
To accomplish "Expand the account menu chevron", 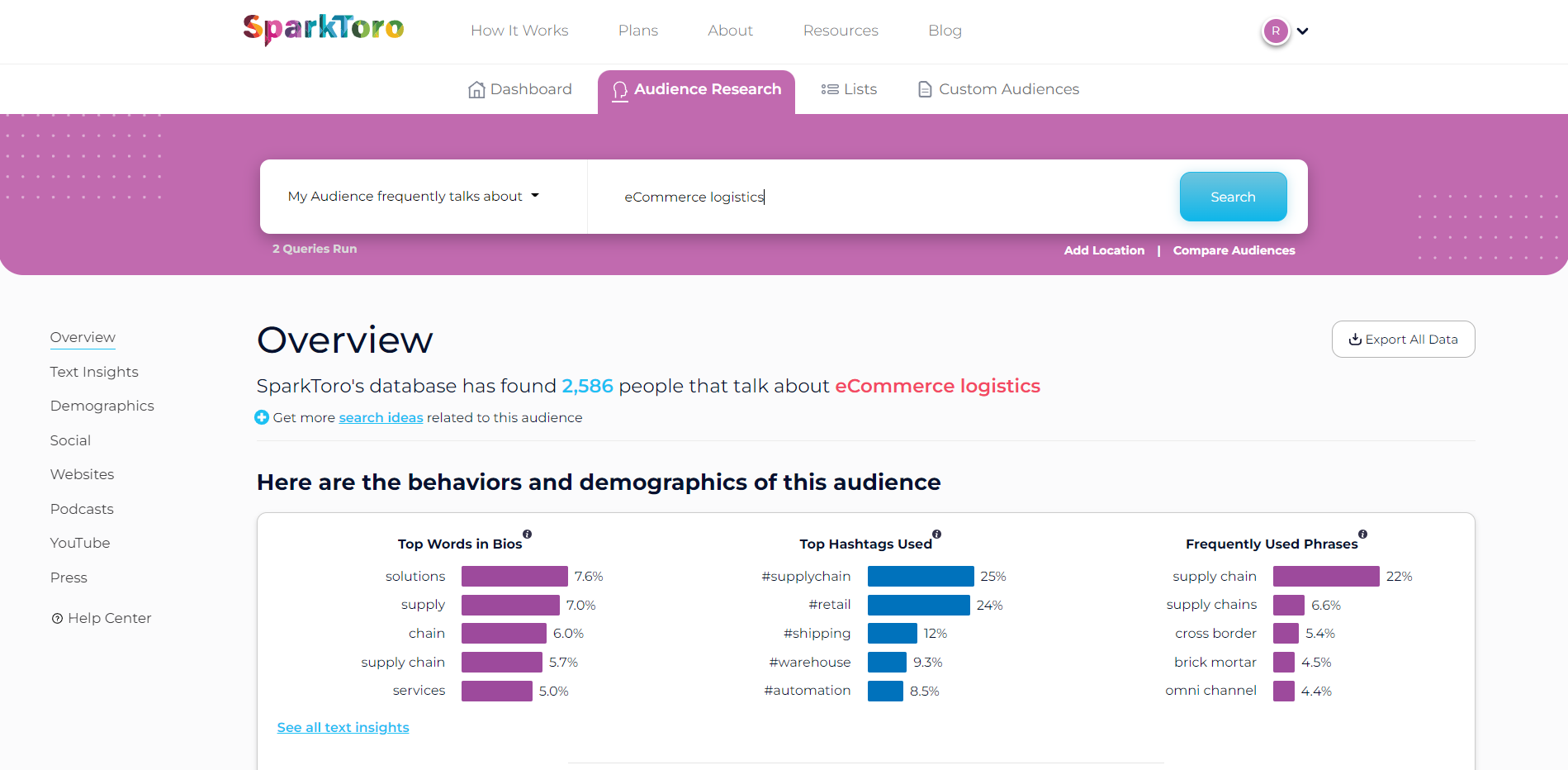I will (x=1303, y=31).
